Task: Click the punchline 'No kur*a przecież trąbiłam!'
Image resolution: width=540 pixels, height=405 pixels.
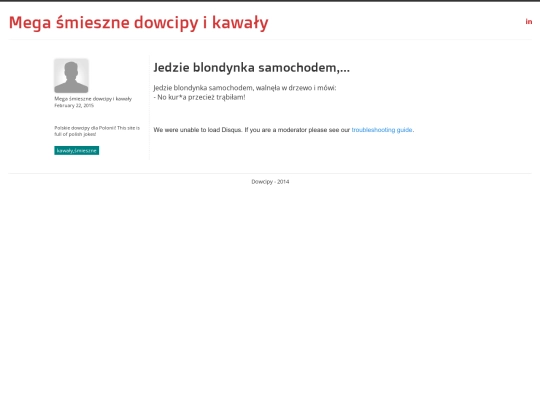Action: click(201, 97)
